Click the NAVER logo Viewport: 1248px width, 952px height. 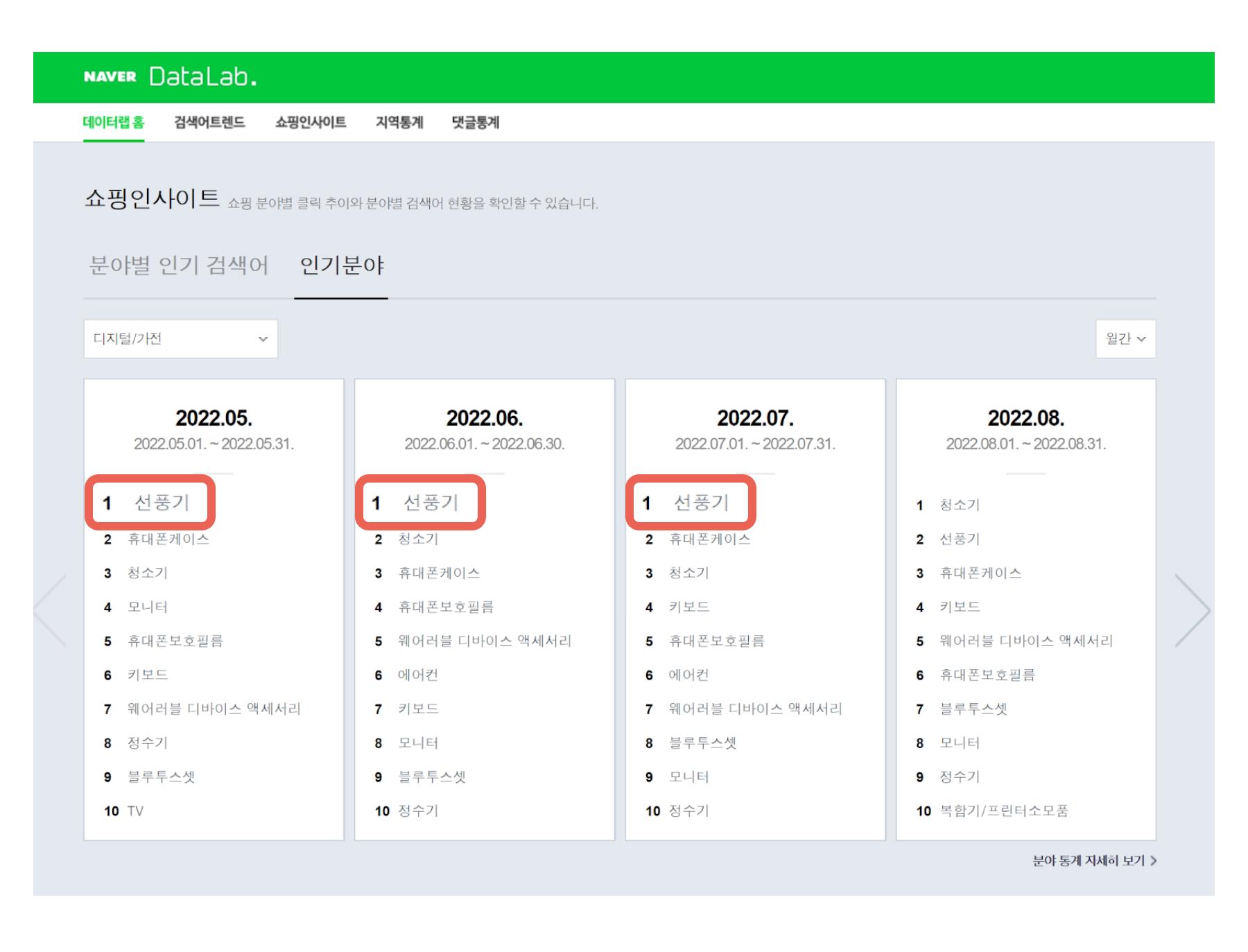110,77
